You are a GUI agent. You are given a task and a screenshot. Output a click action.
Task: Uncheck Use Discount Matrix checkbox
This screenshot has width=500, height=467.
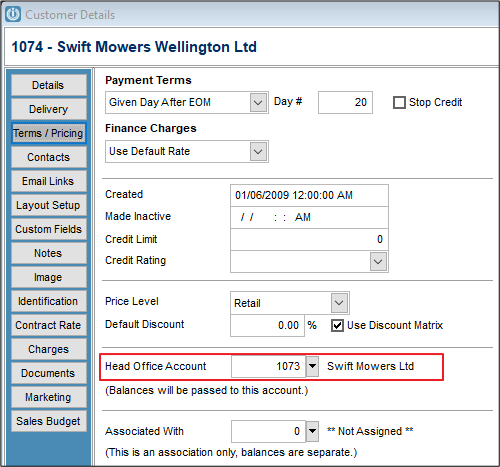337,325
